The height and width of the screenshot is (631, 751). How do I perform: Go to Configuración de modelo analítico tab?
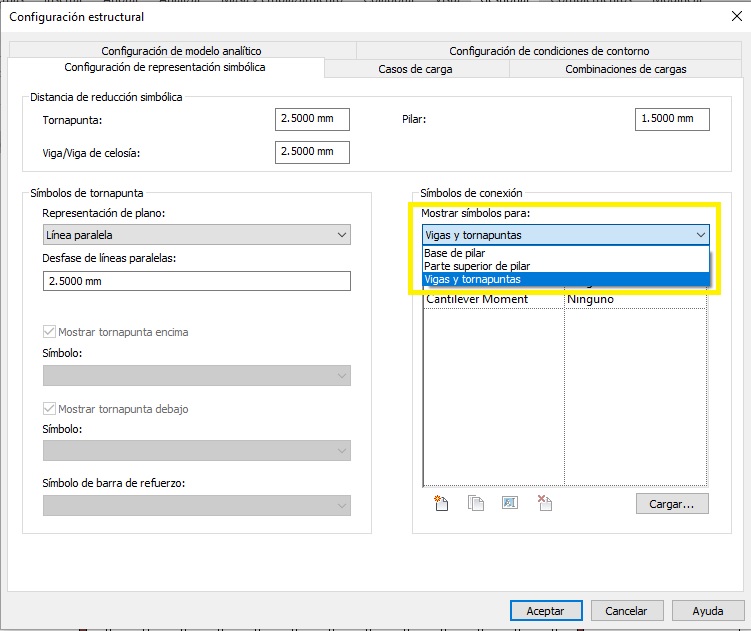pyautogui.click(x=181, y=51)
